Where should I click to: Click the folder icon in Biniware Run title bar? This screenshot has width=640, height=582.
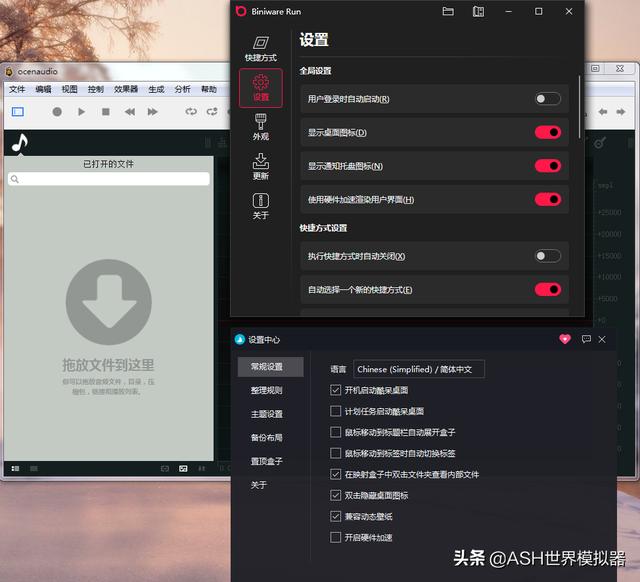pos(448,11)
